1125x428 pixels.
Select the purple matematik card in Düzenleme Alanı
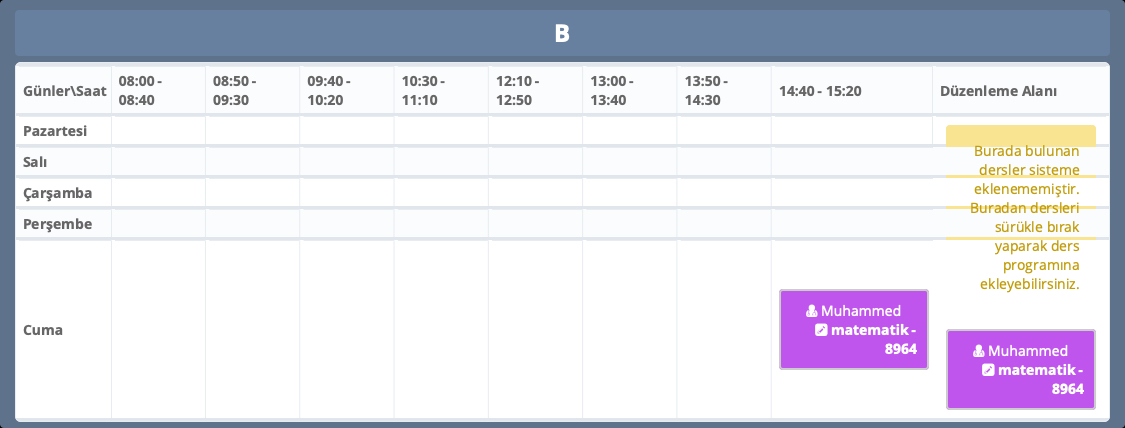coord(1020,369)
